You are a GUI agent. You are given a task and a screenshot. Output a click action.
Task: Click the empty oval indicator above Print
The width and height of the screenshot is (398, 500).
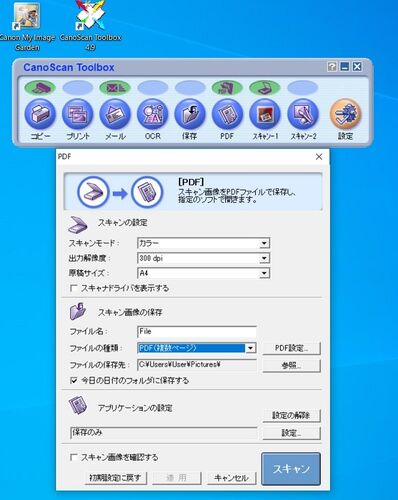coord(78,88)
